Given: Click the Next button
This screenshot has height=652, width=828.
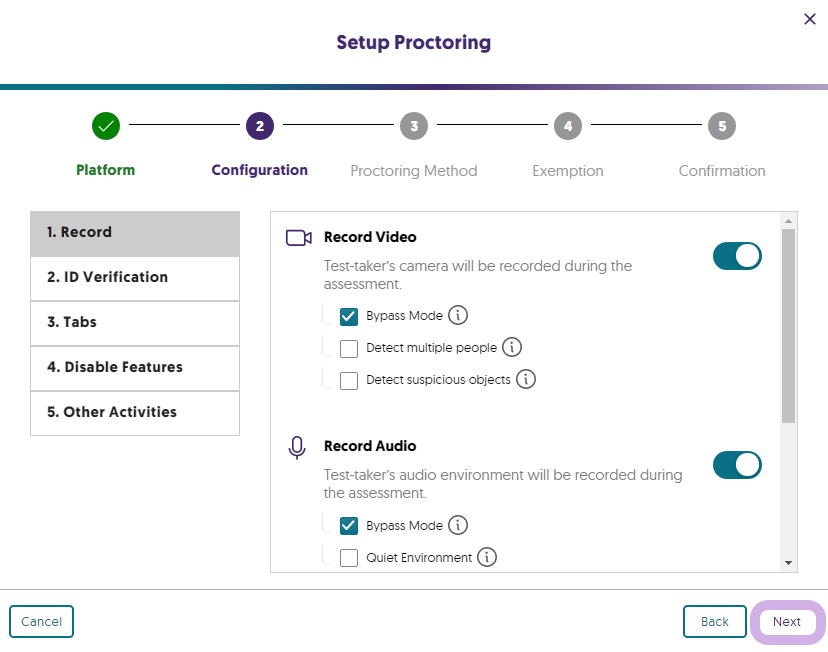Looking at the screenshot, I should pos(787,621).
